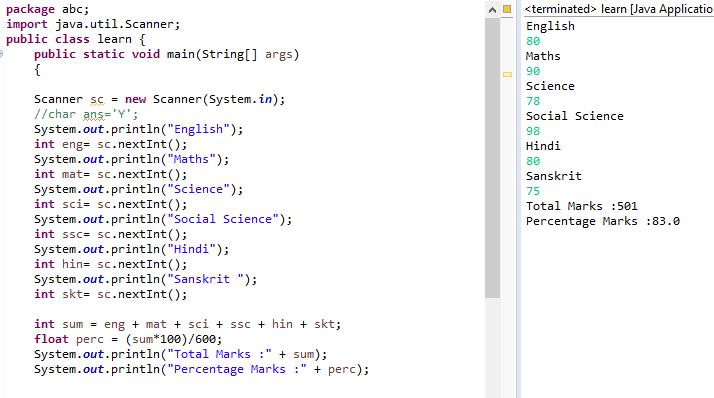
Task: Click the println("English") statement
Action: coord(138,129)
